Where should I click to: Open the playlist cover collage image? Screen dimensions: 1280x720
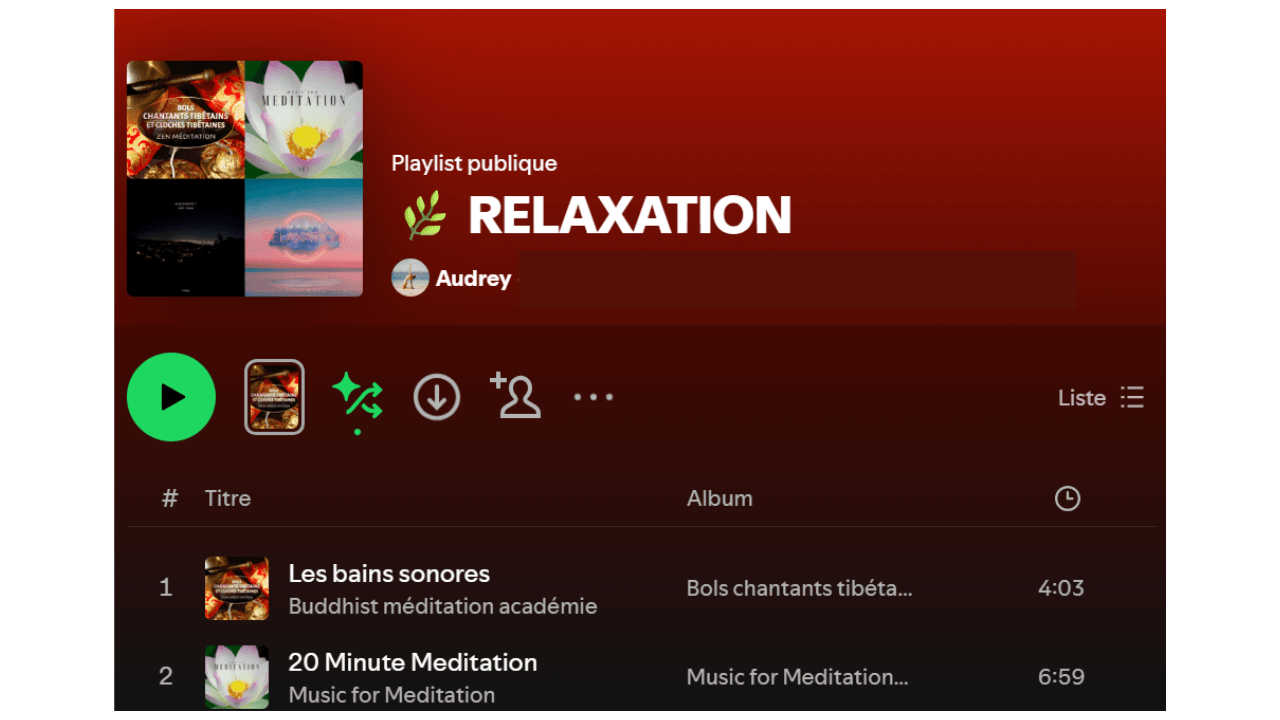(245, 179)
